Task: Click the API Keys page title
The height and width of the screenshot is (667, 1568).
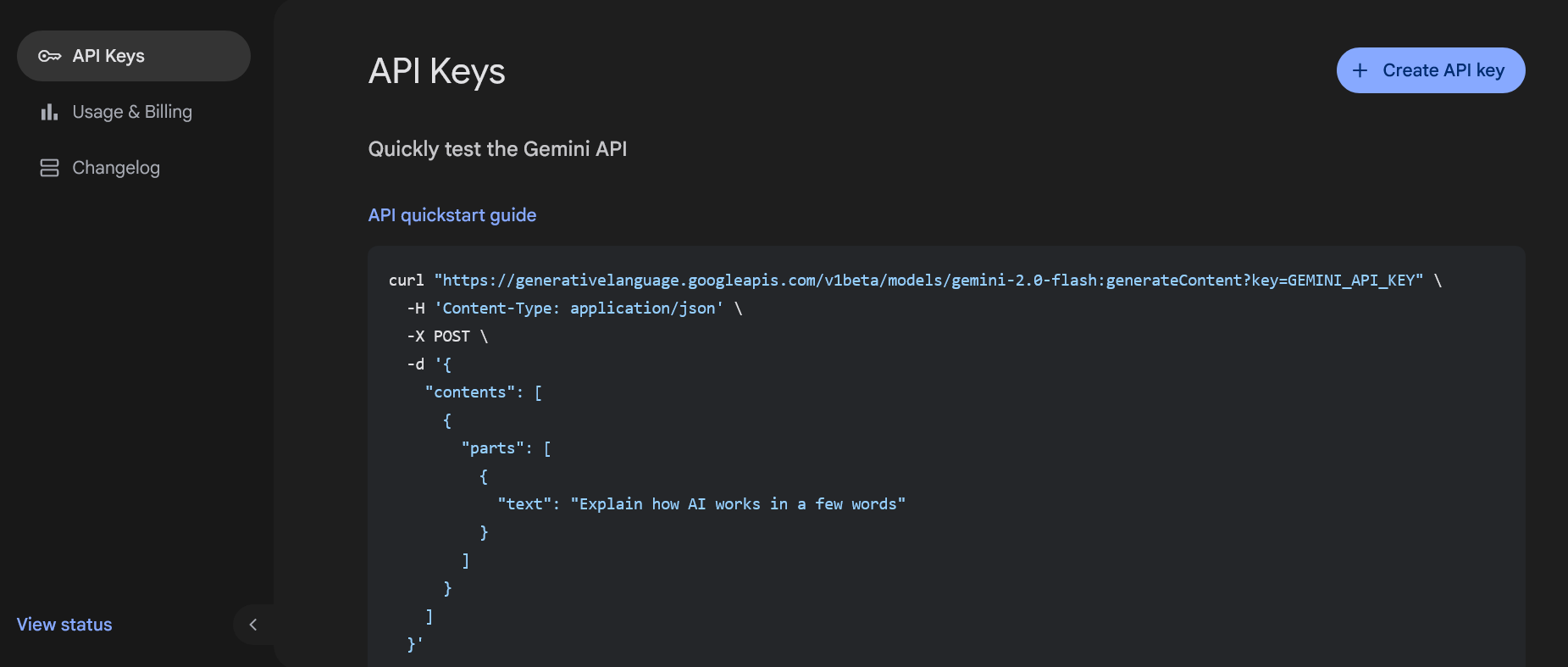Action: pyautogui.click(x=436, y=71)
